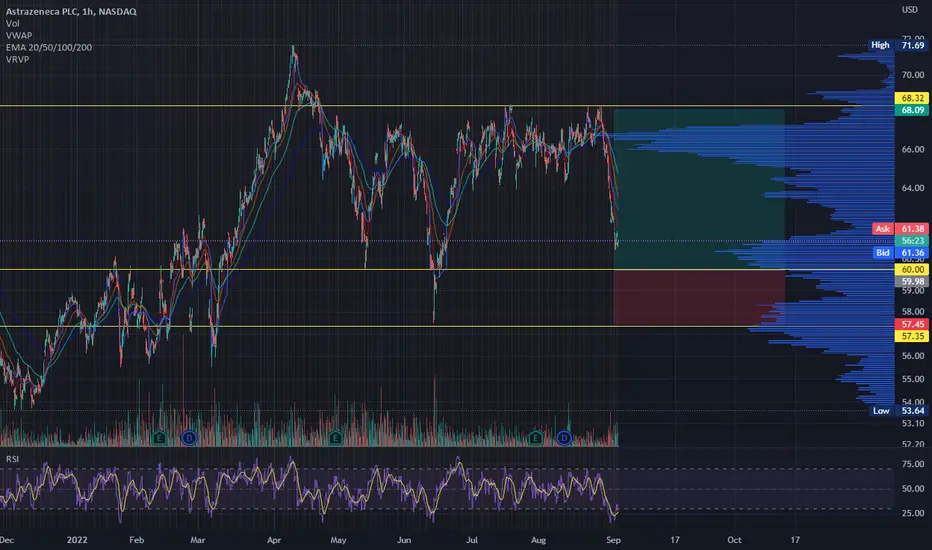Click the RSI pane label
The width and height of the screenshot is (932, 550).
pyautogui.click(x=12, y=459)
